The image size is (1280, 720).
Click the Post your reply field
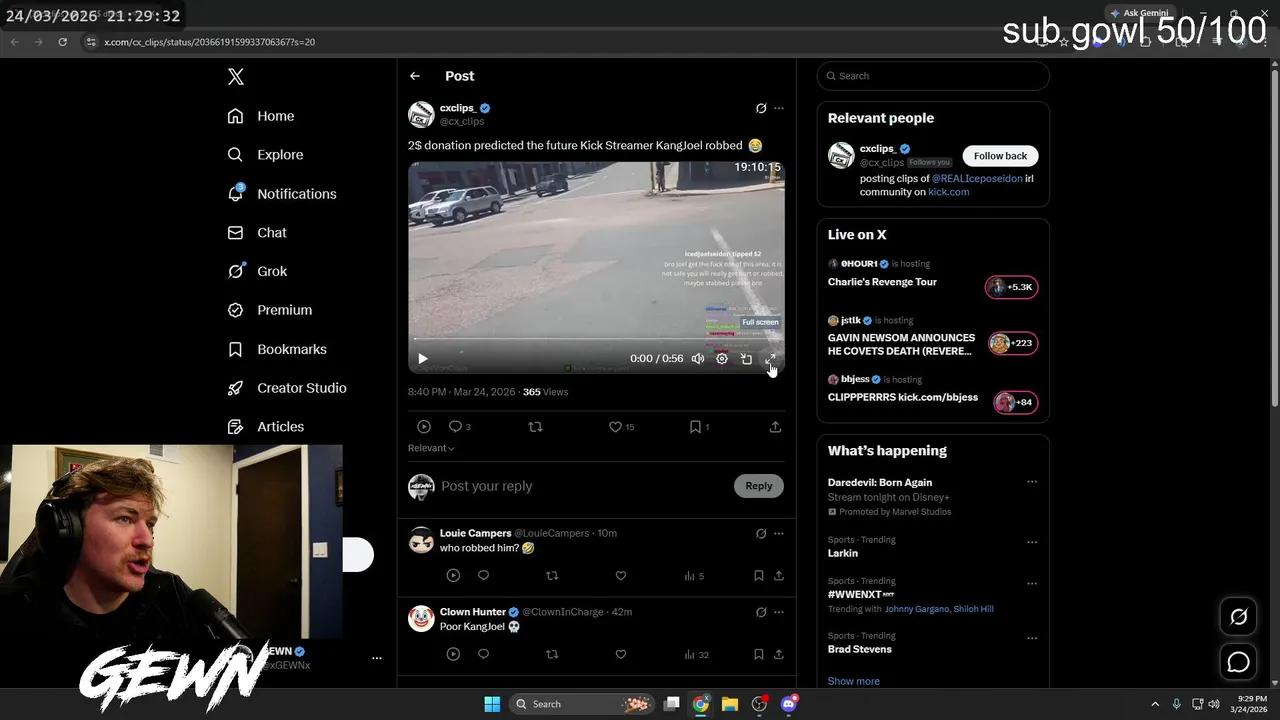tap(583, 486)
